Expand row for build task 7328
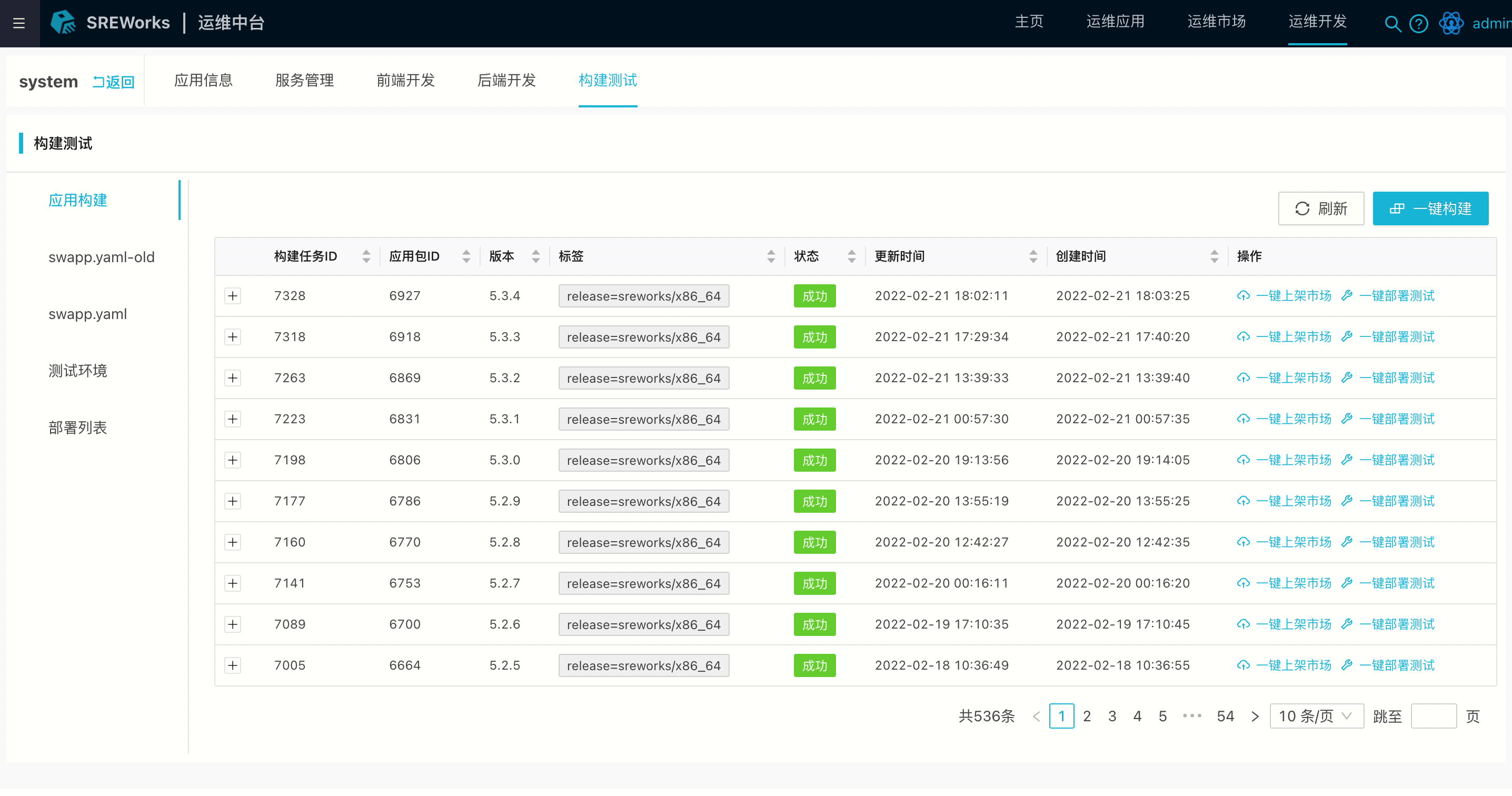The image size is (1512, 796). coord(233,296)
